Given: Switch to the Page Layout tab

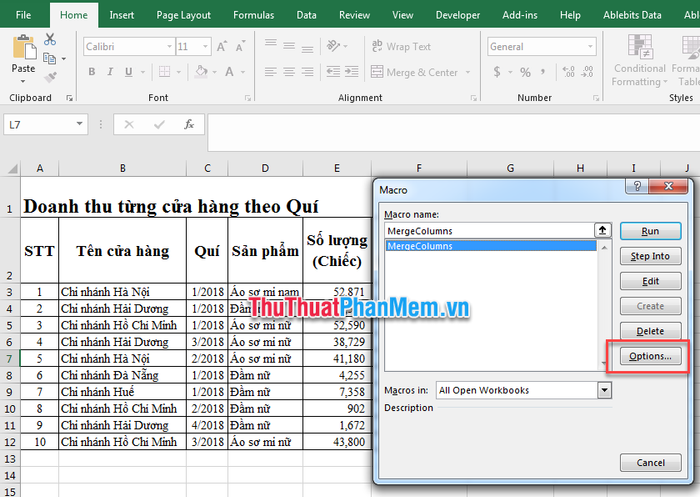Looking at the screenshot, I should [x=183, y=15].
